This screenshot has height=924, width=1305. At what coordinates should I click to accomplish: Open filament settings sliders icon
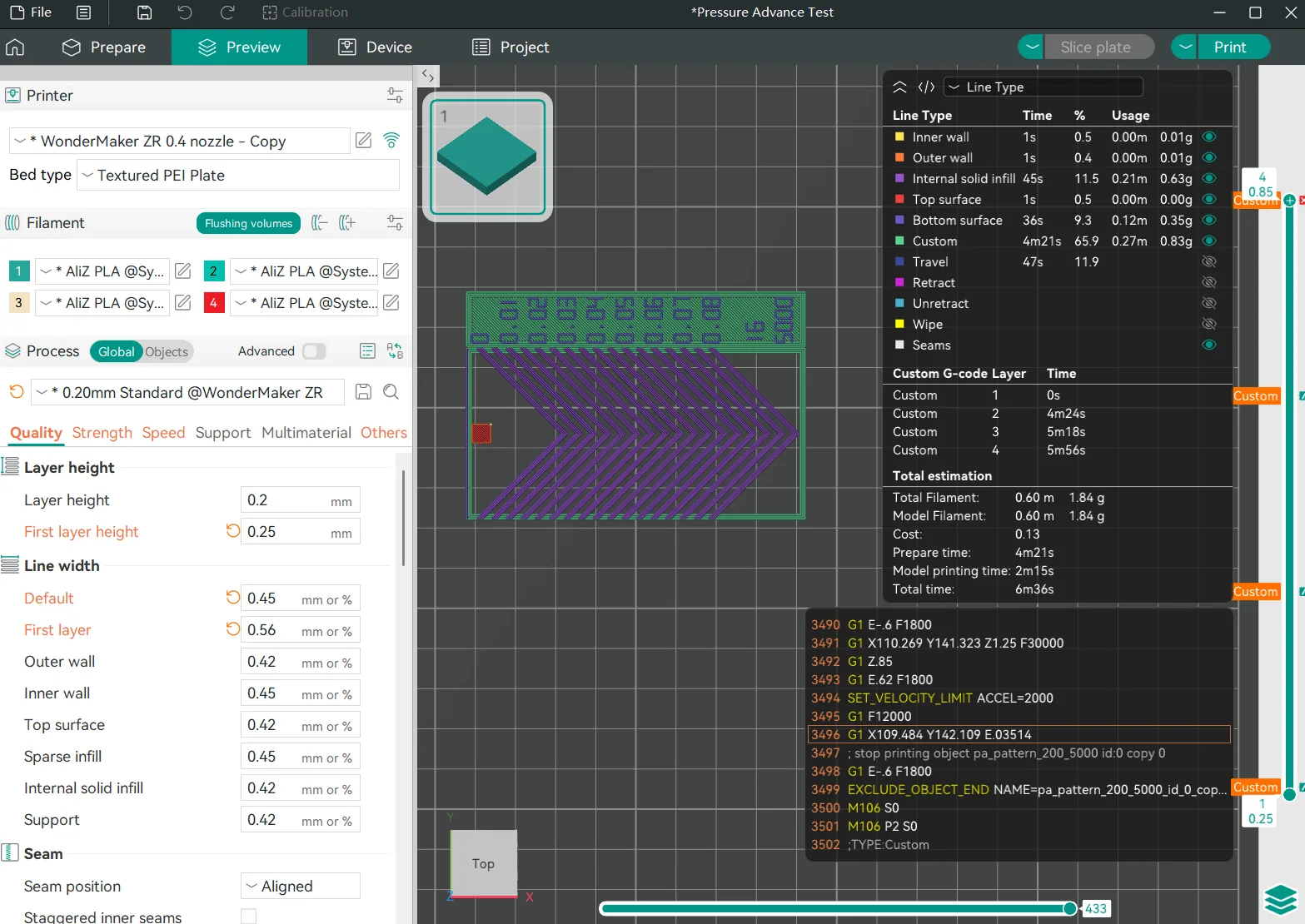click(395, 223)
